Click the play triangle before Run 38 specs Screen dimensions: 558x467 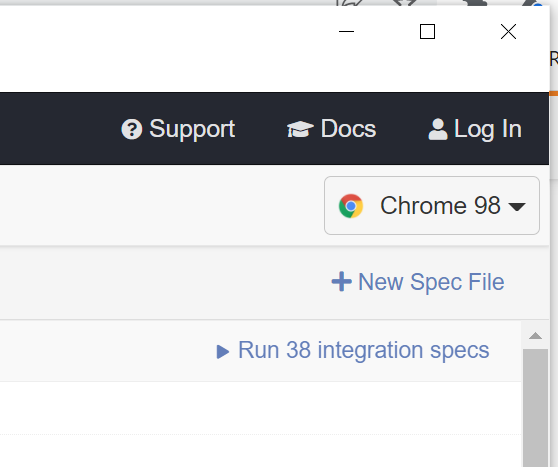click(x=223, y=352)
